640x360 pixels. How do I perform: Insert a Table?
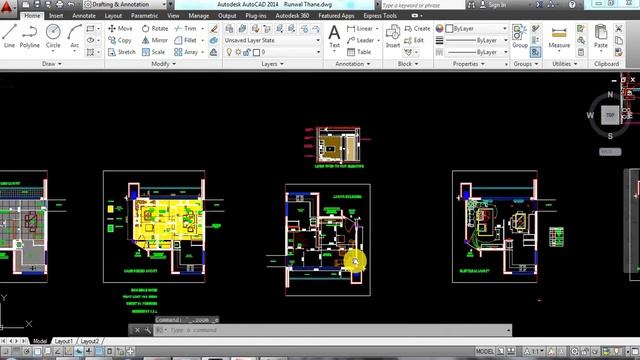(359, 52)
